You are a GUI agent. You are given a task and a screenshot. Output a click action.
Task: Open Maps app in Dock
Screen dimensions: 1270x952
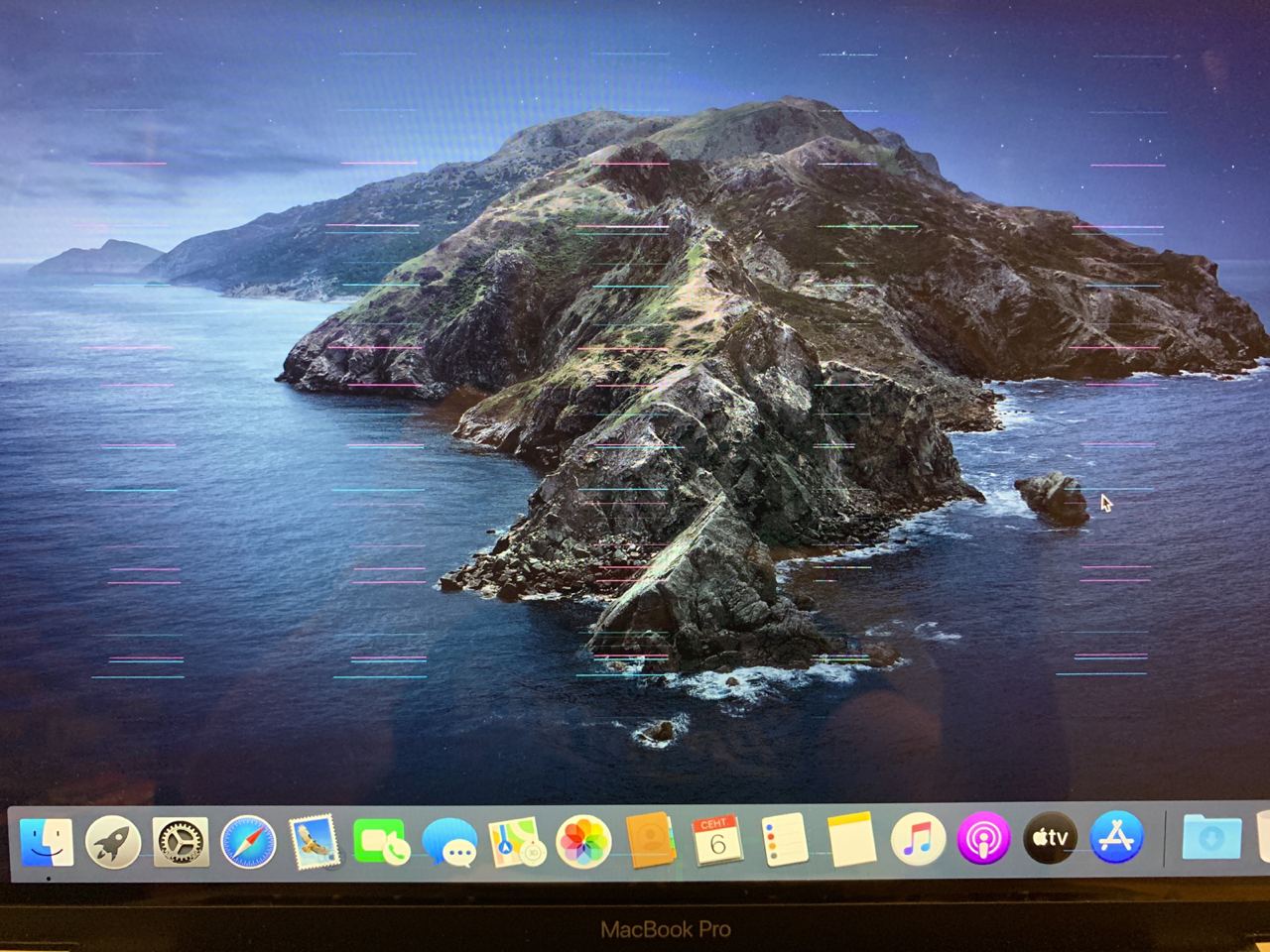(x=516, y=842)
